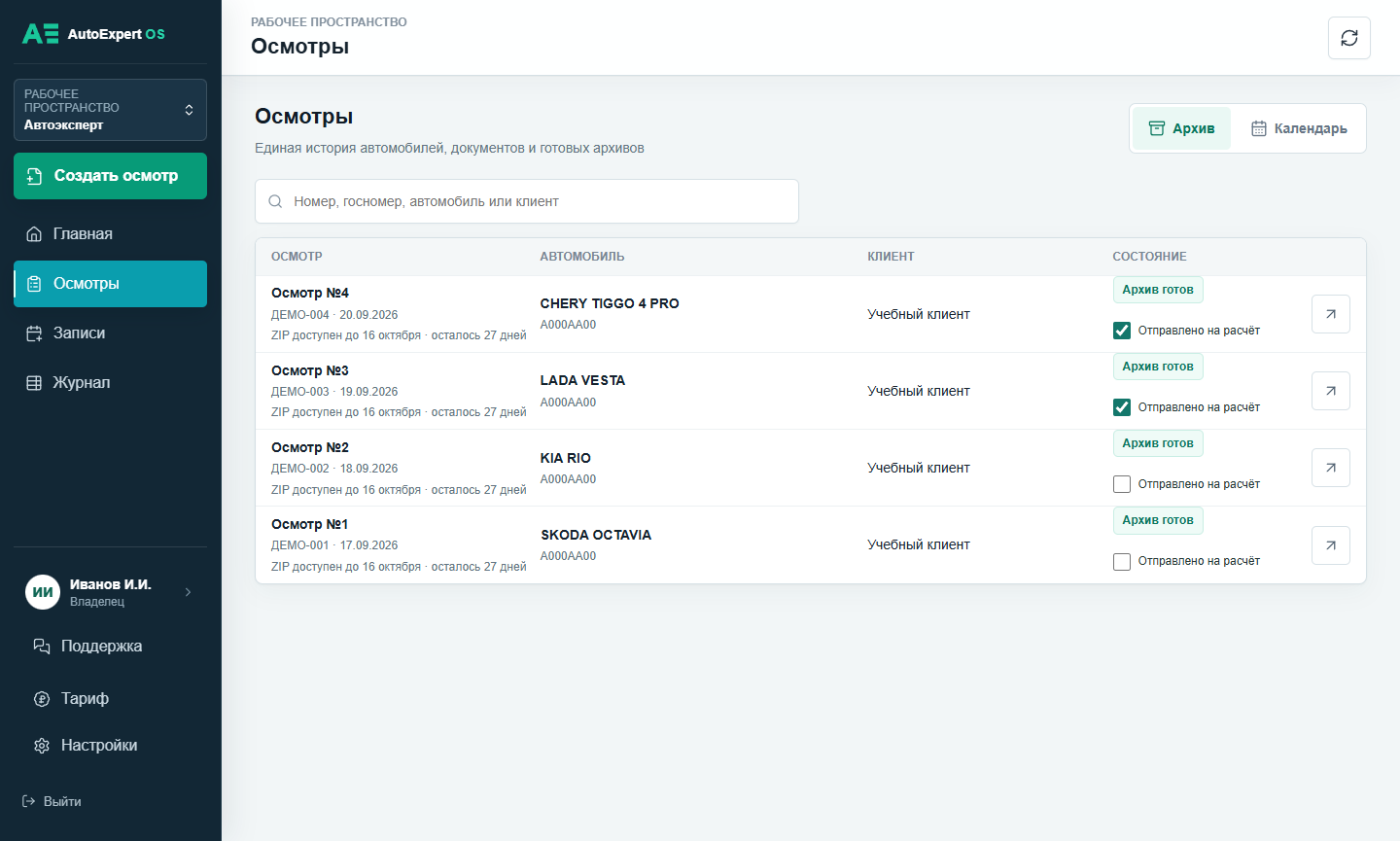Click the magnifier icon in search field
Screen dimensions: 1400x841
pyautogui.click(x=275, y=201)
